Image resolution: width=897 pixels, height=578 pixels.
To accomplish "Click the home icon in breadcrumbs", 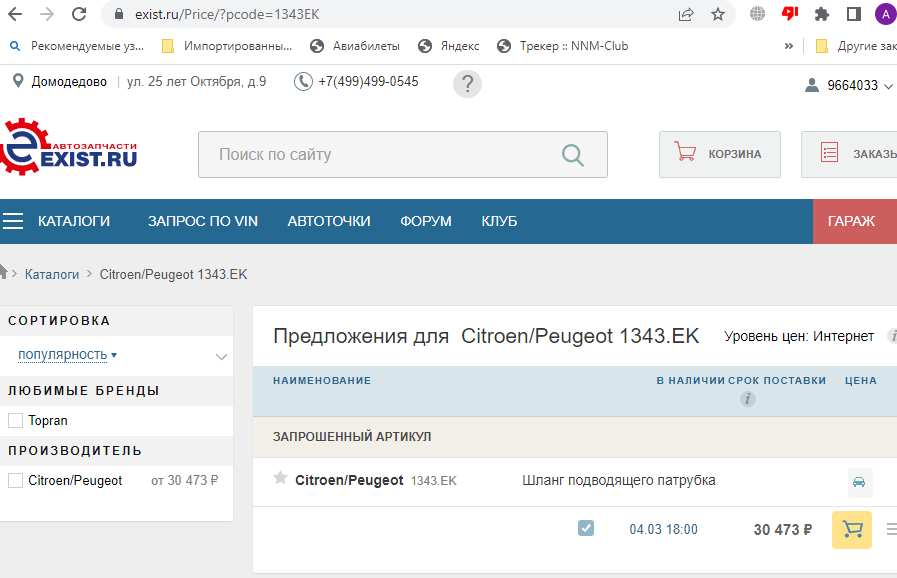I will pyautogui.click(x=3, y=271).
